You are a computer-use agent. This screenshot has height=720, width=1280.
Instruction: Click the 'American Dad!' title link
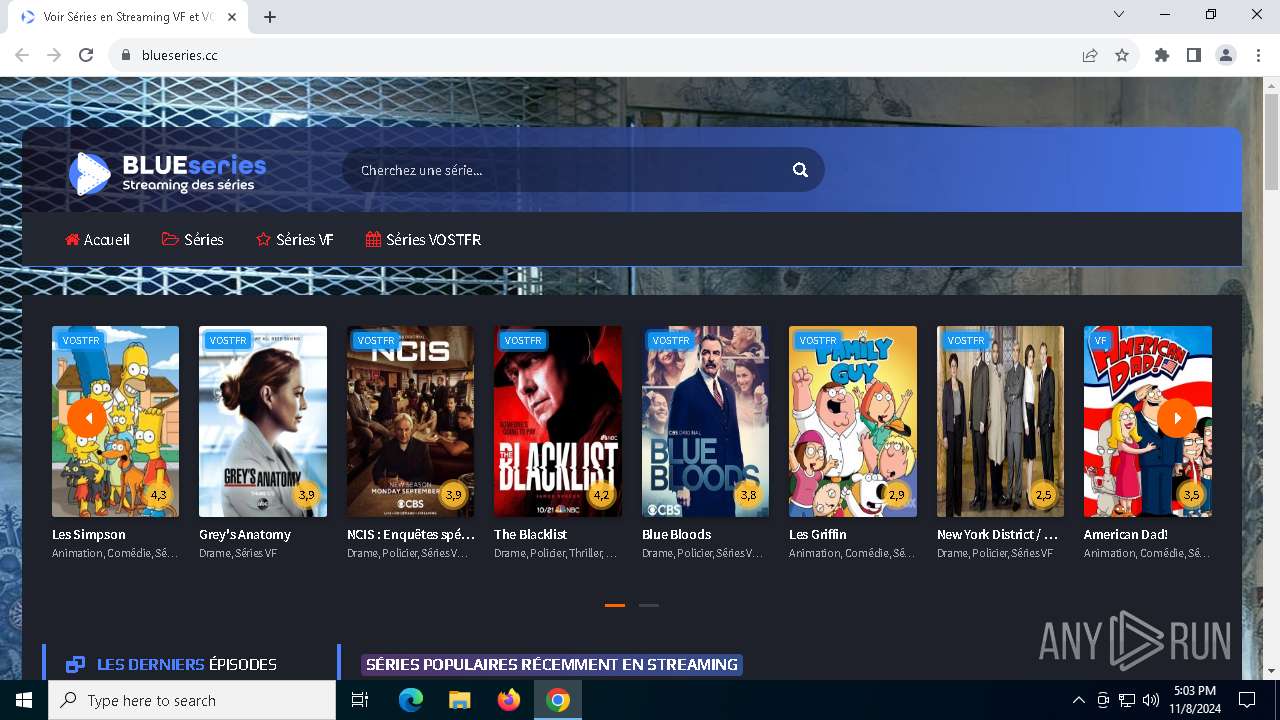tap(1126, 535)
